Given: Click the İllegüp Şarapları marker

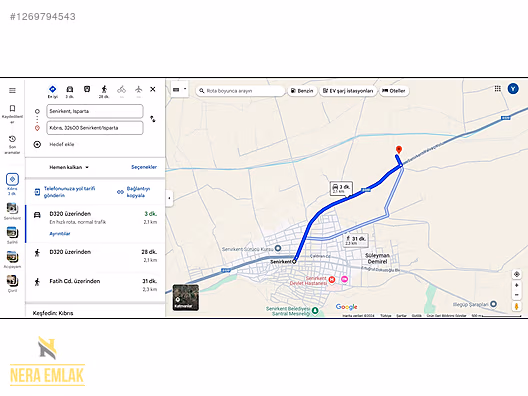Looking at the screenshot, I should [493, 304].
